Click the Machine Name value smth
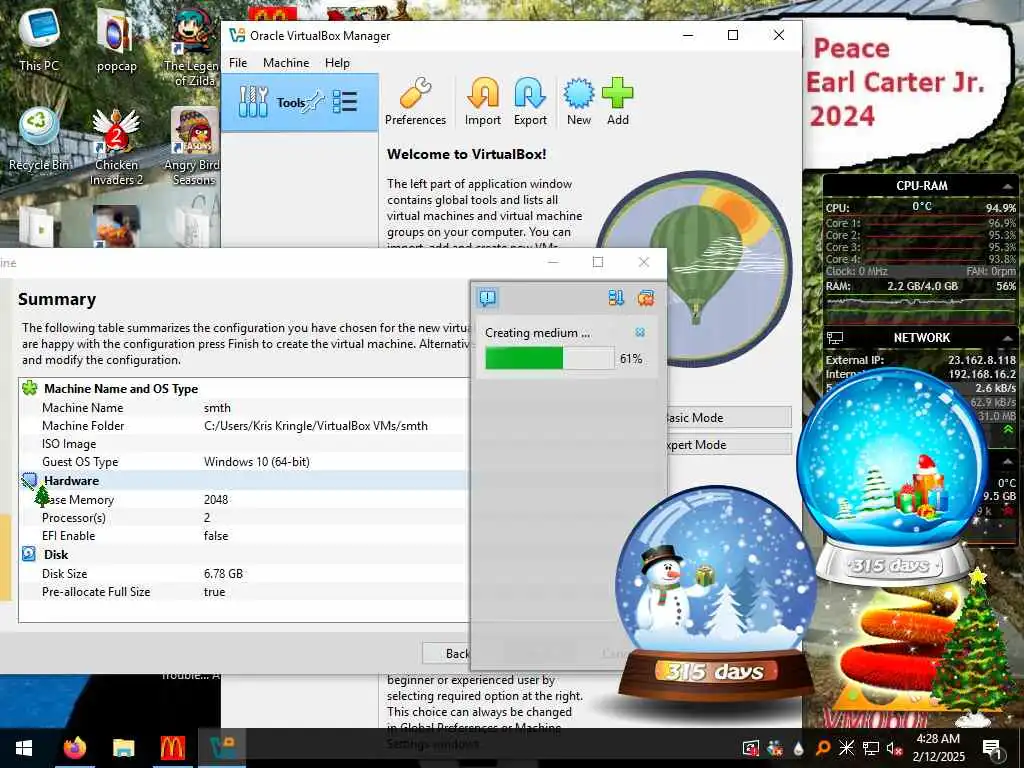 pos(217,408)
